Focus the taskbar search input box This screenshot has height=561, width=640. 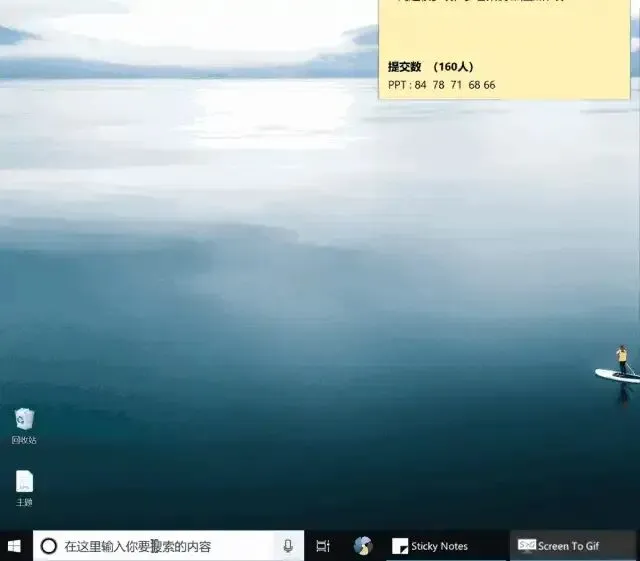168,546
